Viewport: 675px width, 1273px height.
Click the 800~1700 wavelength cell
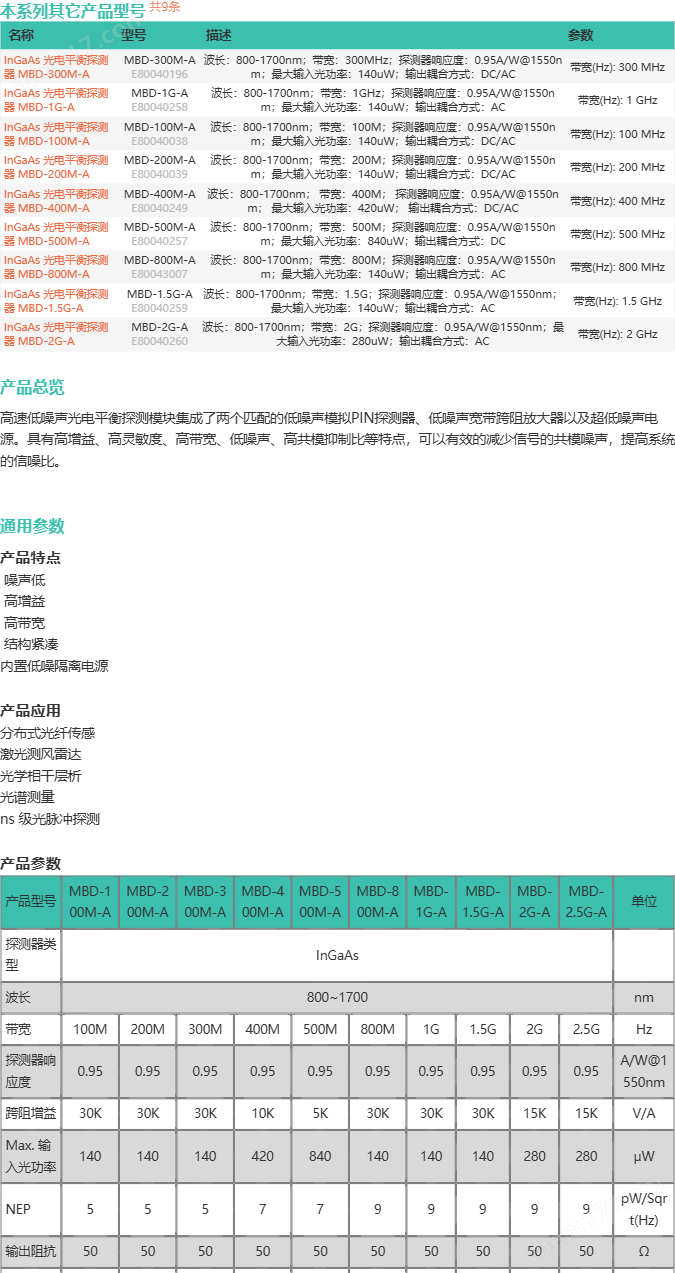(x=337, y=998)
